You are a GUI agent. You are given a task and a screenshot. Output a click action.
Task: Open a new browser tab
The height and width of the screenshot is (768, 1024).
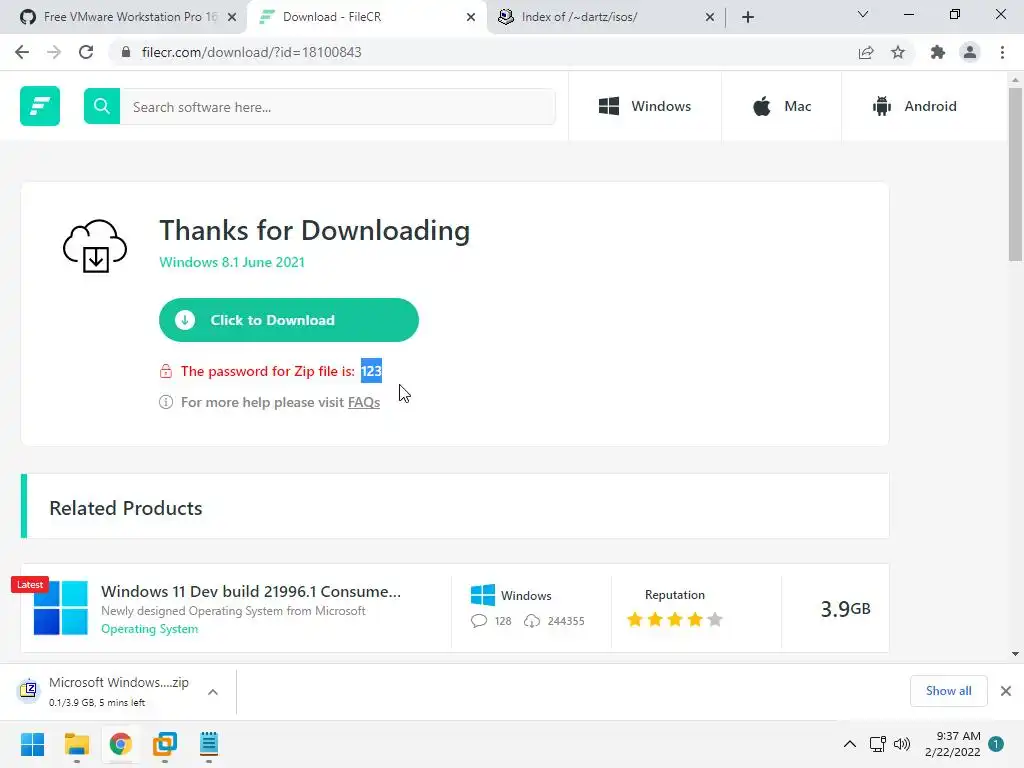point(748,17)
